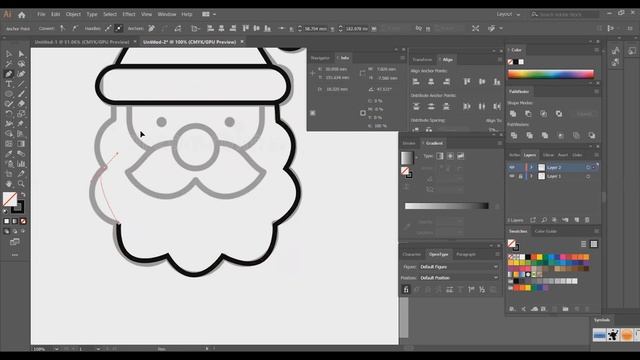Click the X coordinate field in control bar
The height and width of the screenshot is (360, 640).
[x=316, y=29]
